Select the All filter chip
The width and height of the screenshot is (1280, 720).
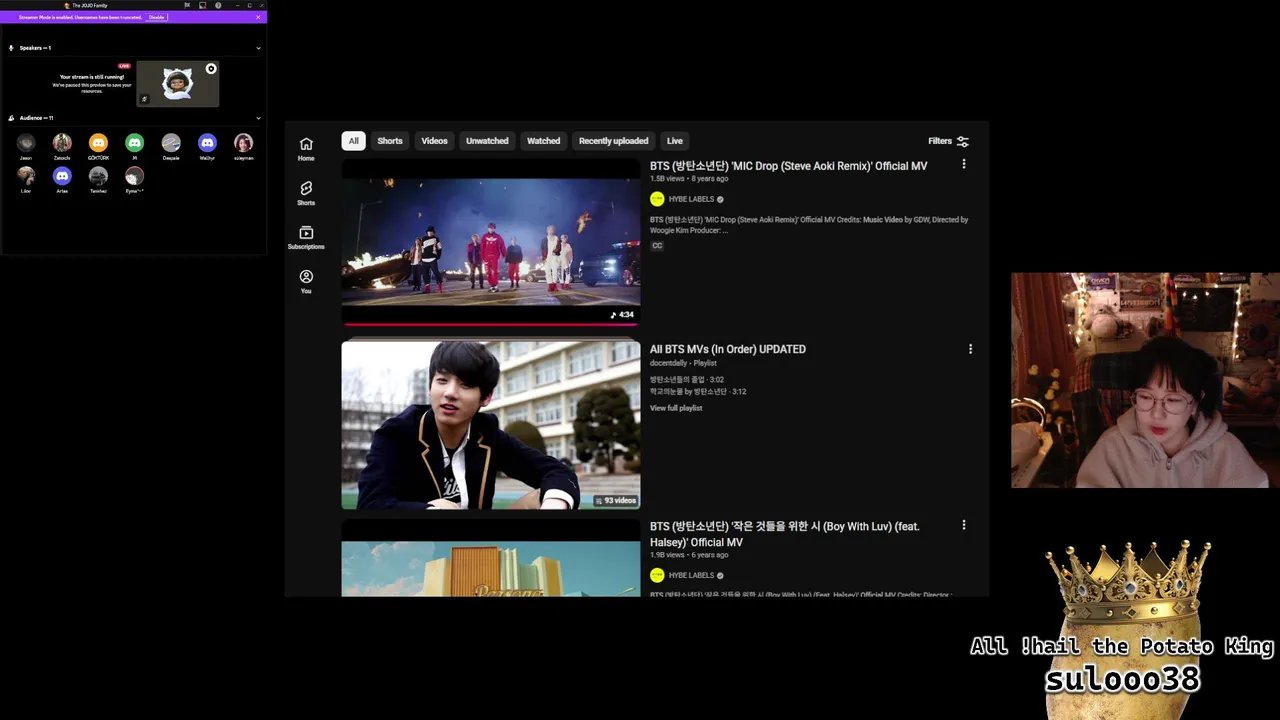353,141
